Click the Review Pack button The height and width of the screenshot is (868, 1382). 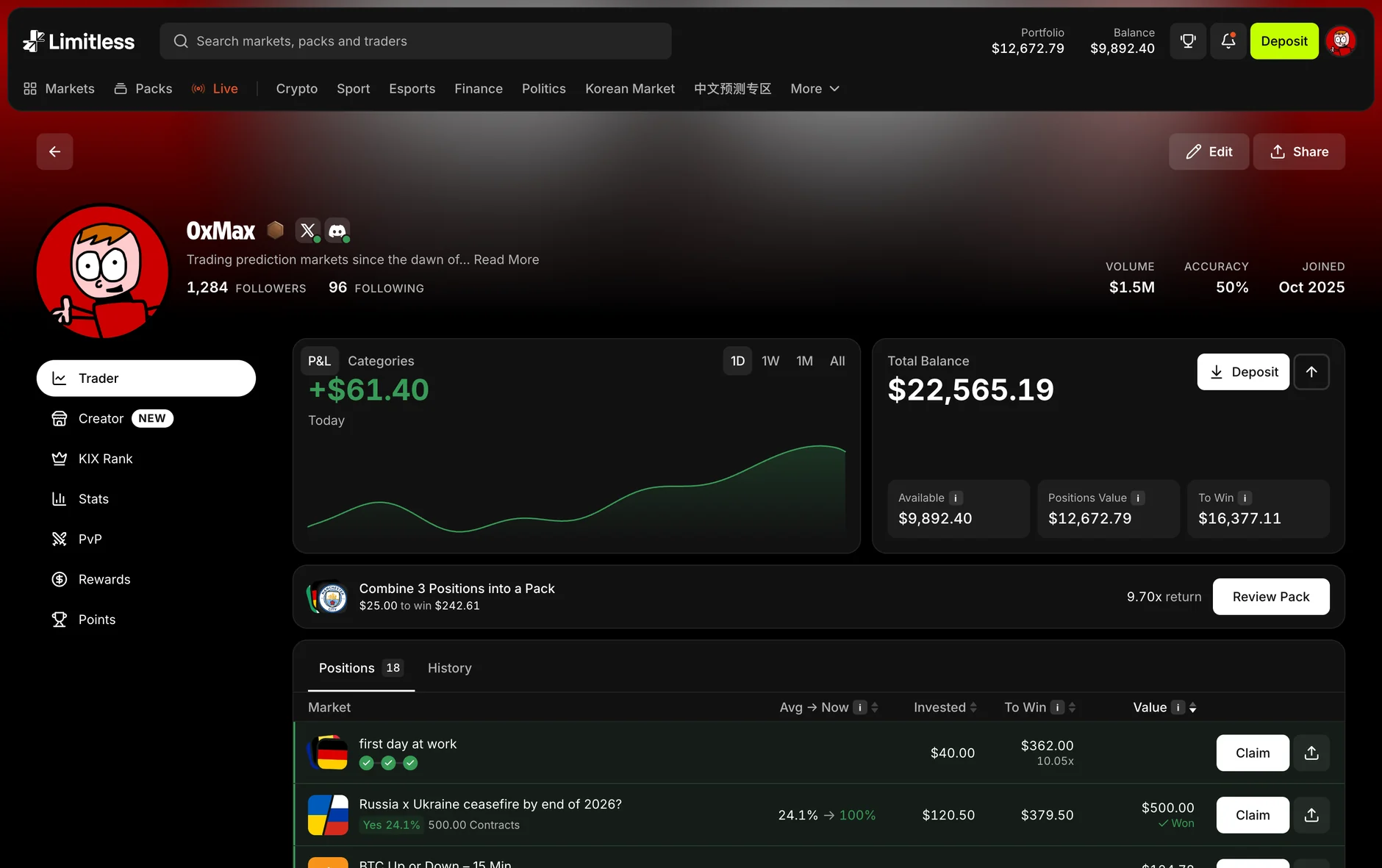[x=1270, y=597]
